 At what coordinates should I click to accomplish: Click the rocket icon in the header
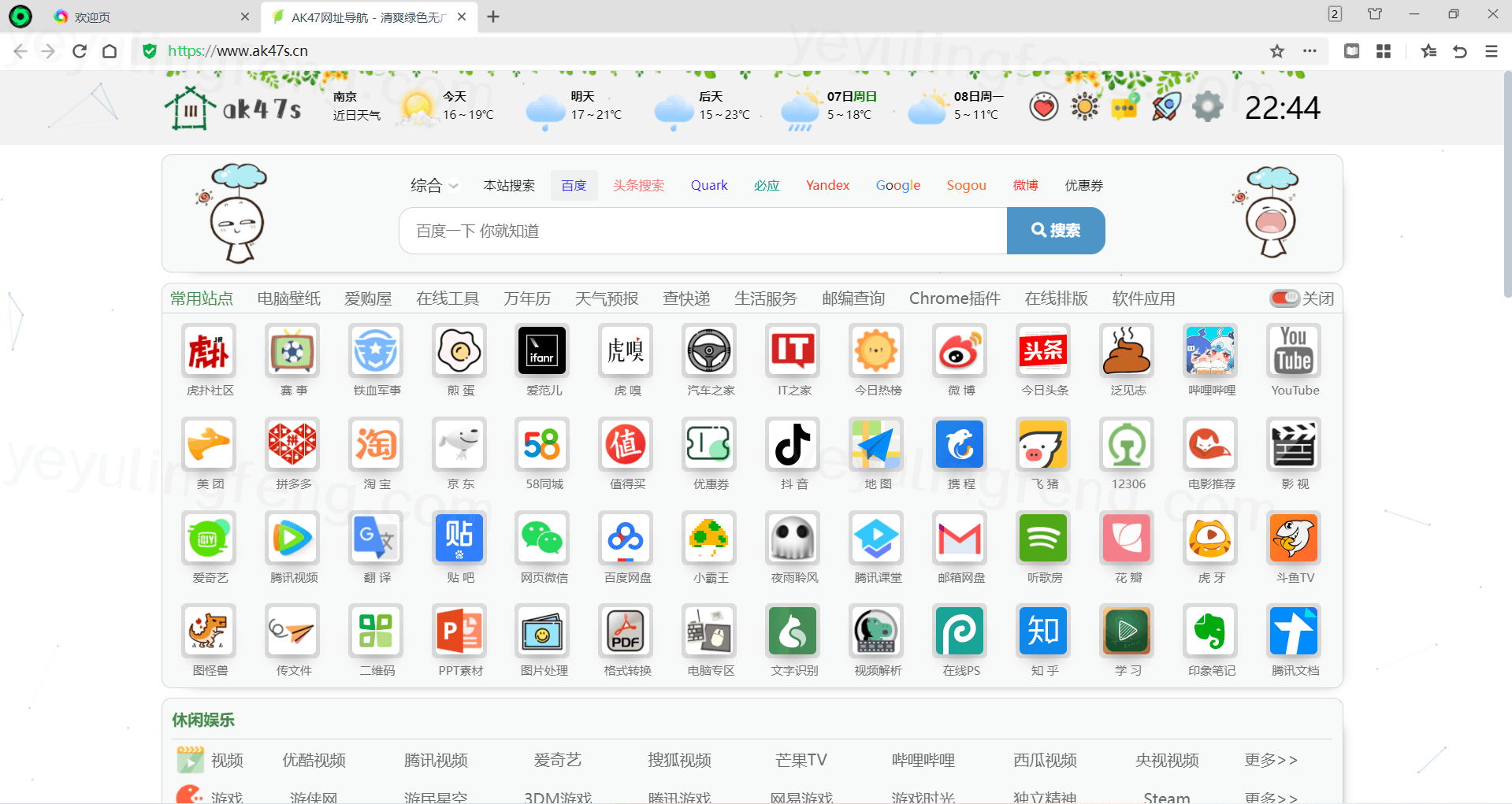click(1166, 106)
